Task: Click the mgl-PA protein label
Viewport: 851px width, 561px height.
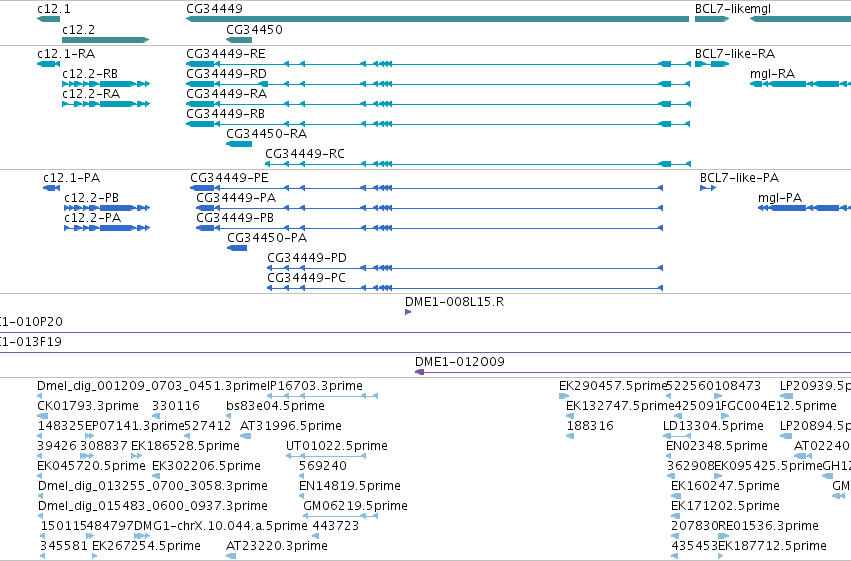Action: 780,198
